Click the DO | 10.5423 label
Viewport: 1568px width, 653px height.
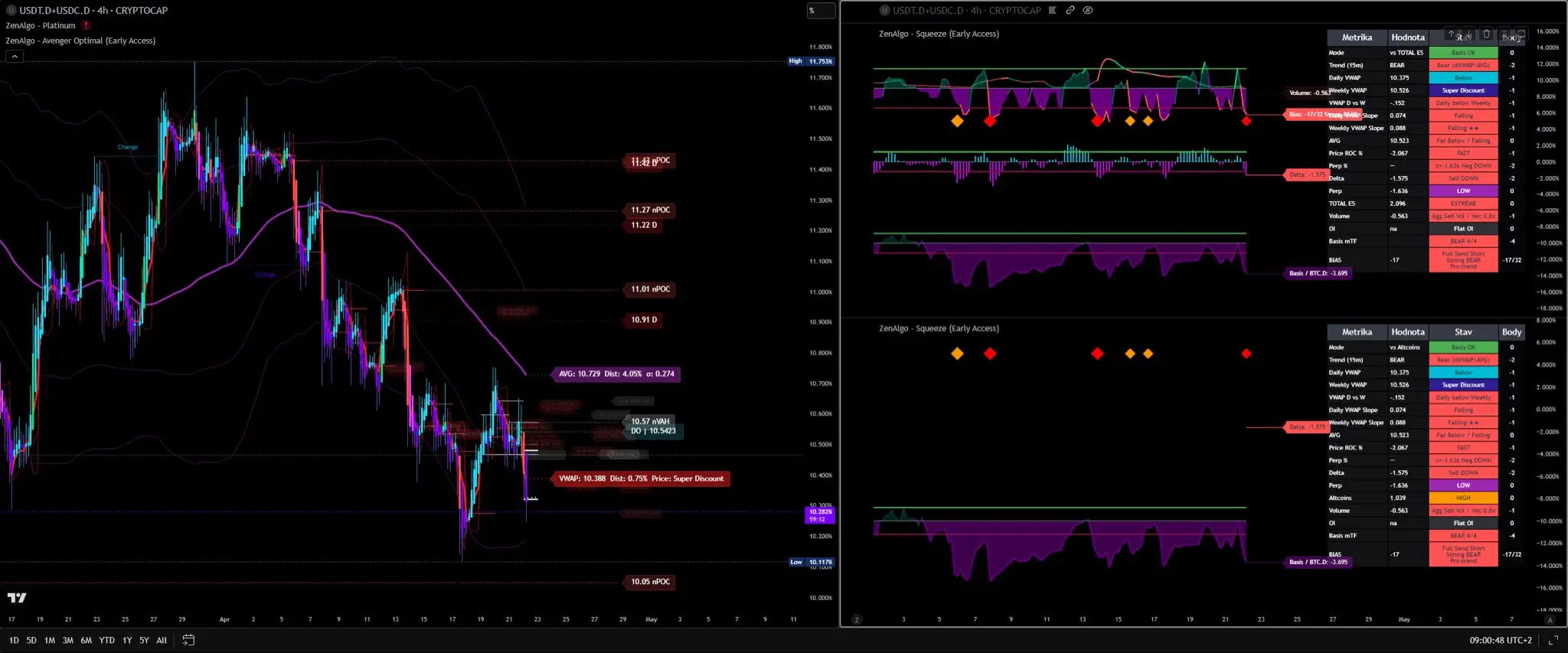pos(653,431)
